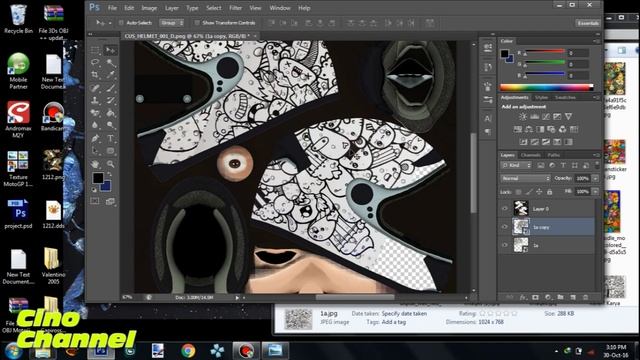Open the Group auto-select dropdown
Image resolution: width=640 pixels, height=360 pixels.
point(172,23)
